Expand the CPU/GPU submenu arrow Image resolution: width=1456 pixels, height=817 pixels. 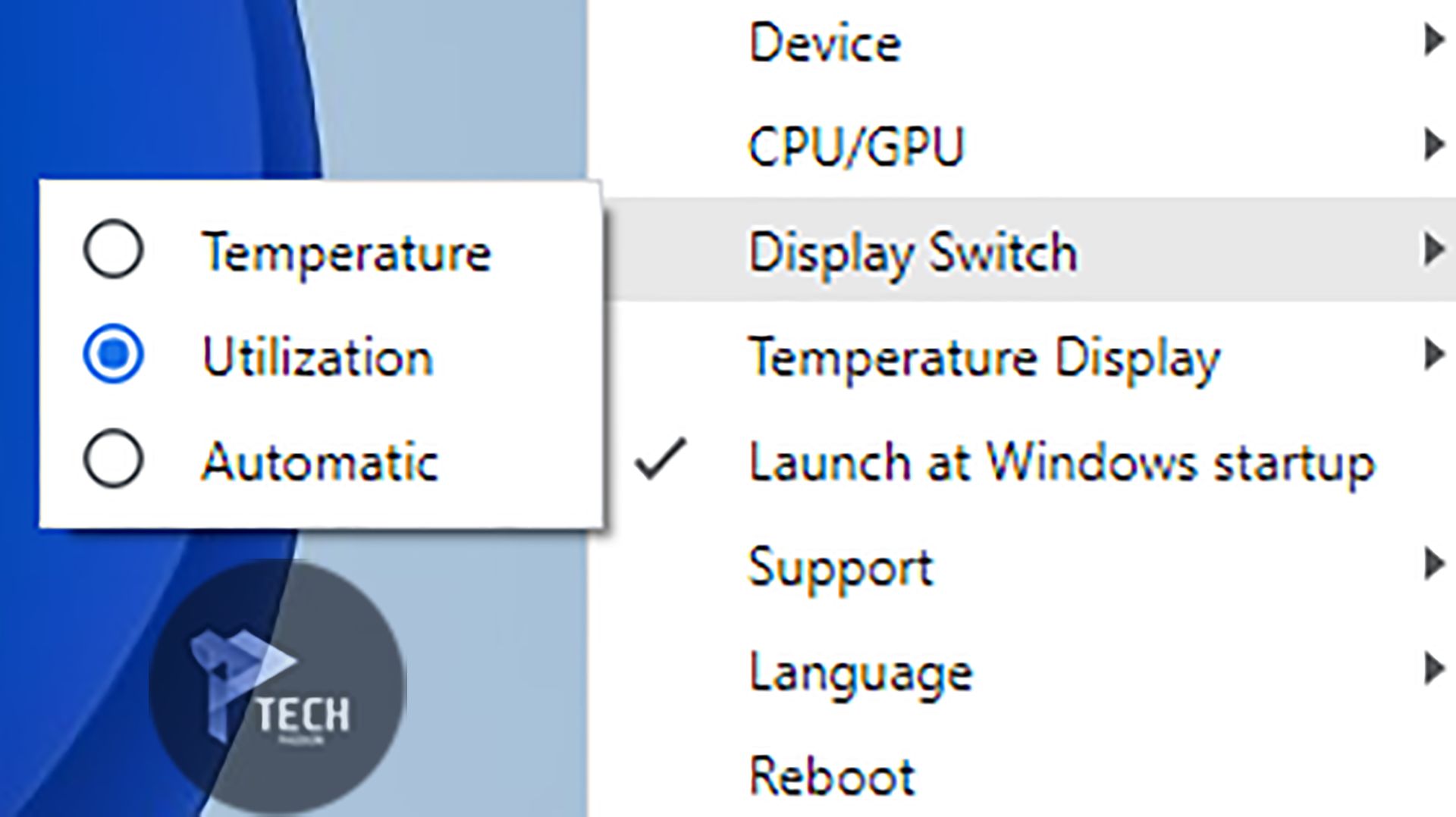click(x=1432, y=145)
